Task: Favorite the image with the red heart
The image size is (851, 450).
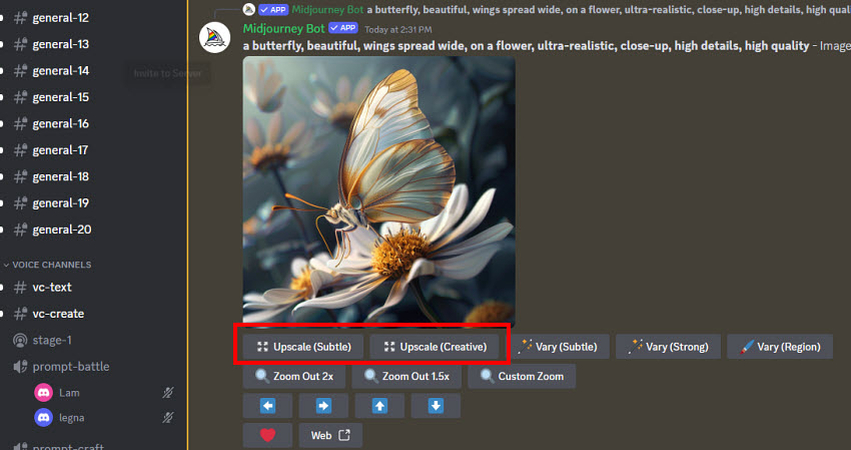Action: tap(268, 435)
